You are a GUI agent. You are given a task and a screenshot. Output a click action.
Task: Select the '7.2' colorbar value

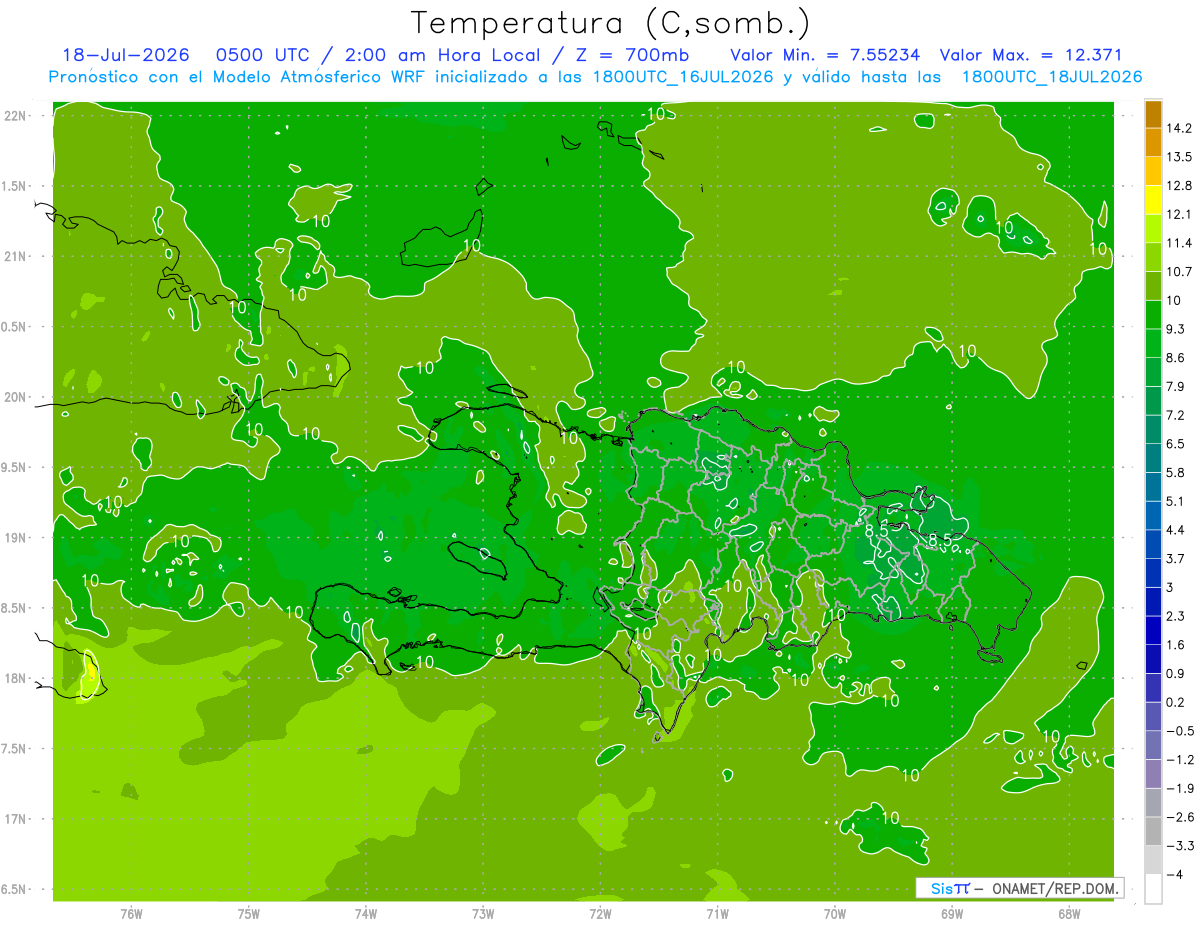[x=1176, y=415]
